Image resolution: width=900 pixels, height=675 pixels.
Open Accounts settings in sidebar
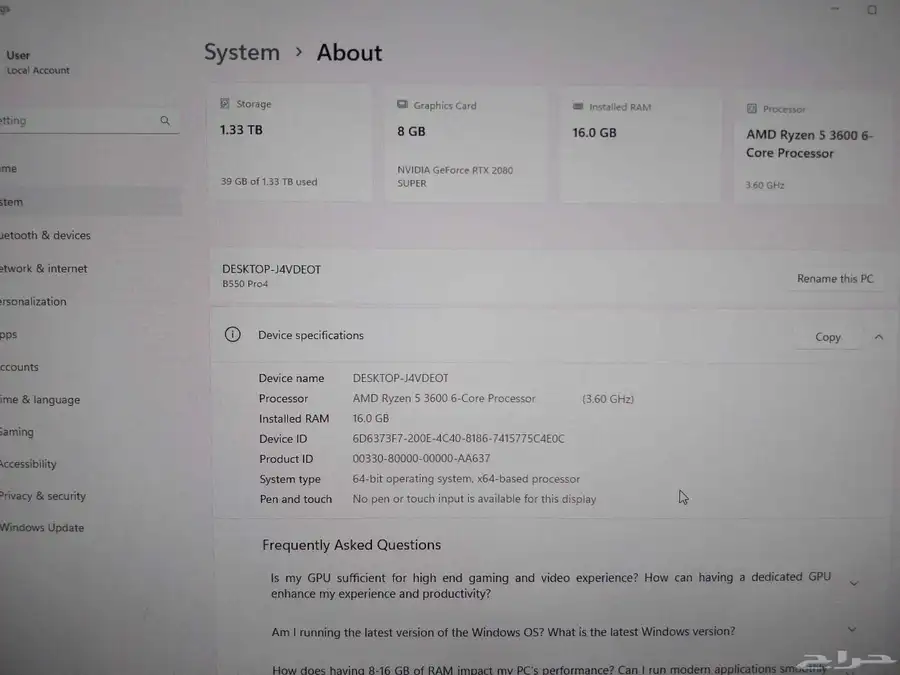(x=19, y=367)
